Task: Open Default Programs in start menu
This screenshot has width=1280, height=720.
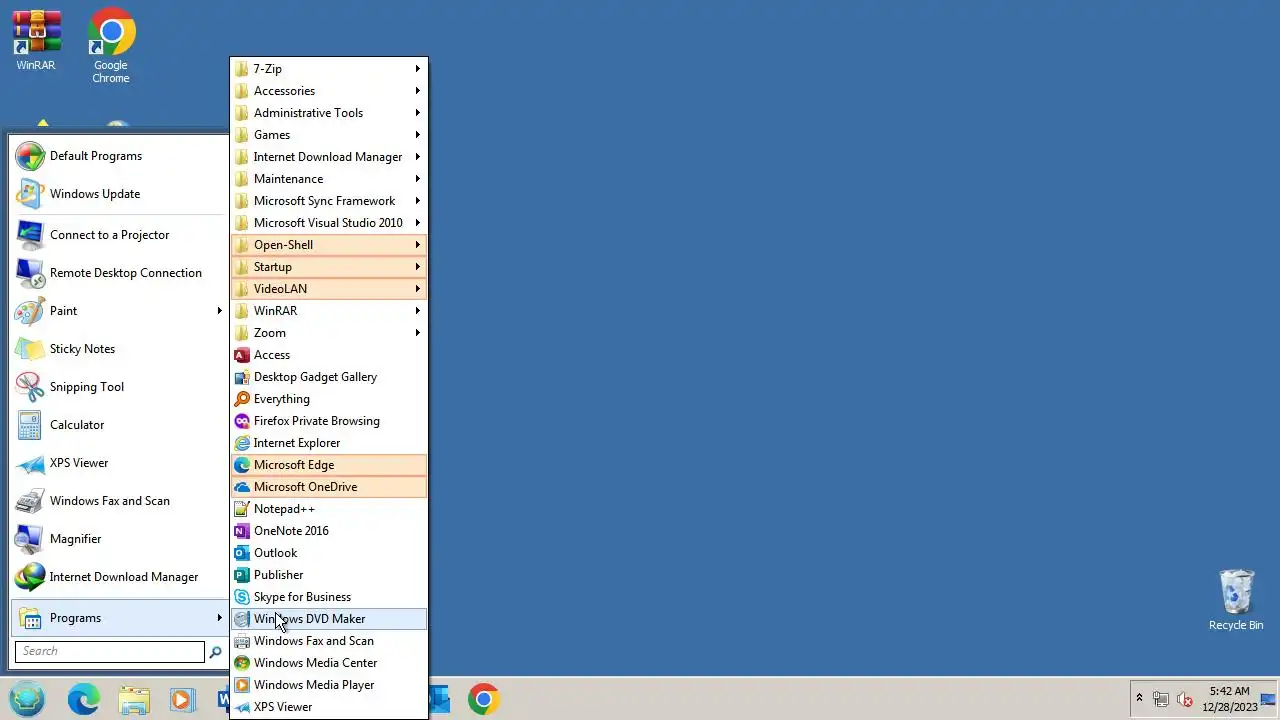Action: [x=119, y=156]
